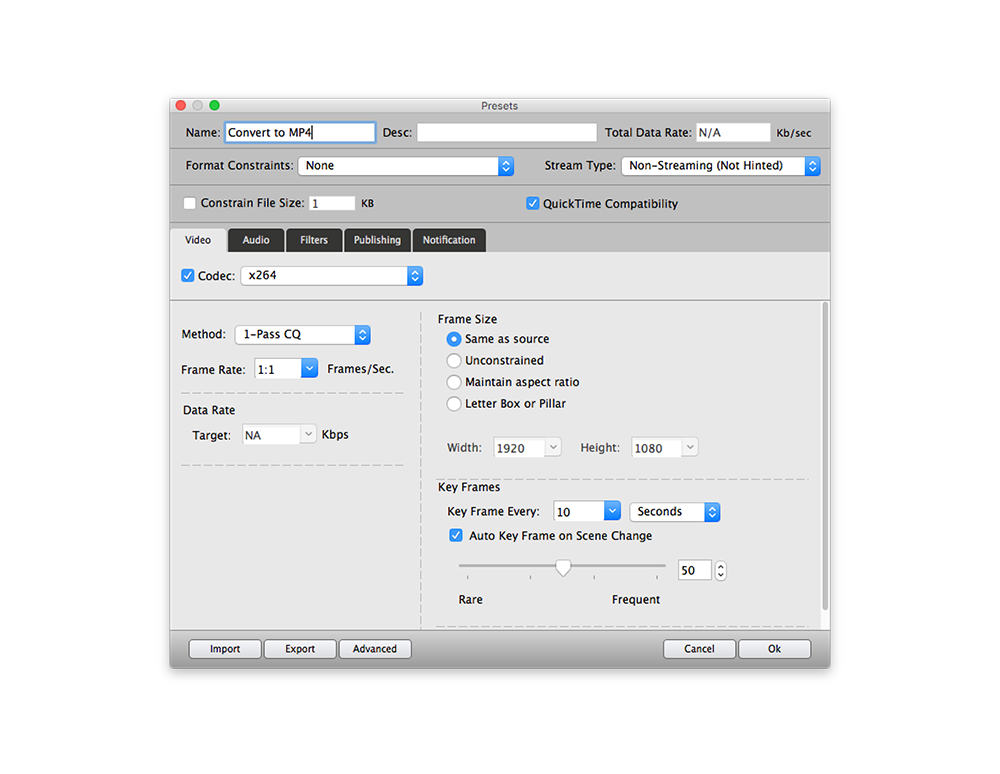Screen dimensions: 1000x774
Task: Enable the Constrain File Size checkbox
Action: click(190, 203)
